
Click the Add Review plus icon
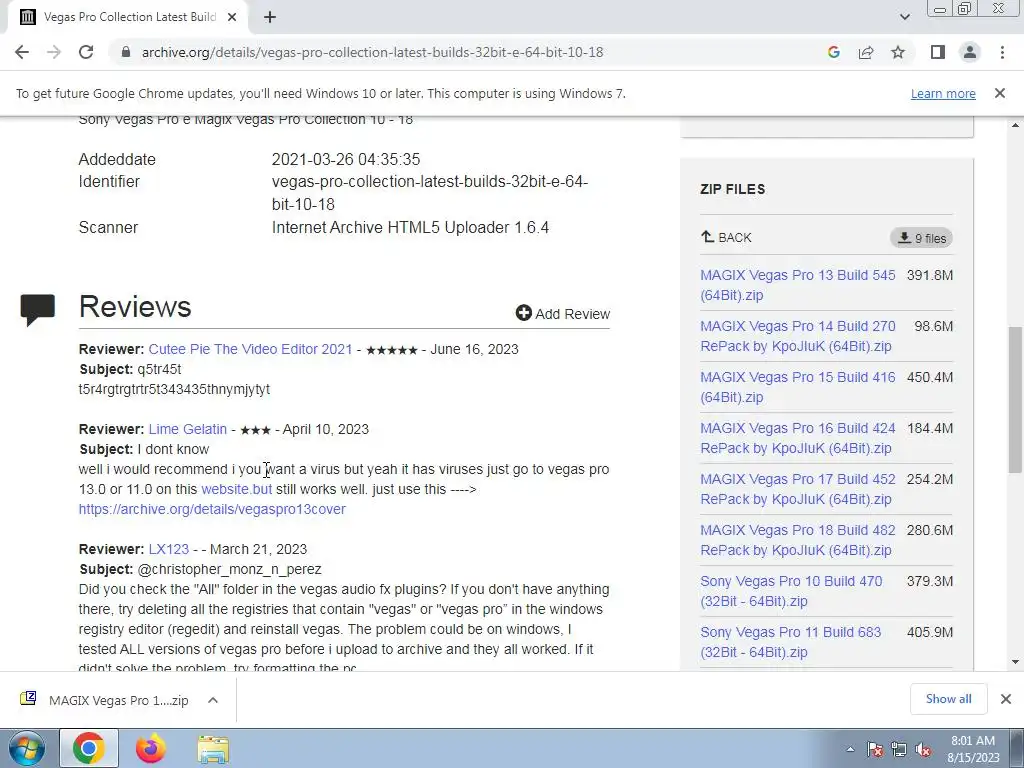click(524, 313)
